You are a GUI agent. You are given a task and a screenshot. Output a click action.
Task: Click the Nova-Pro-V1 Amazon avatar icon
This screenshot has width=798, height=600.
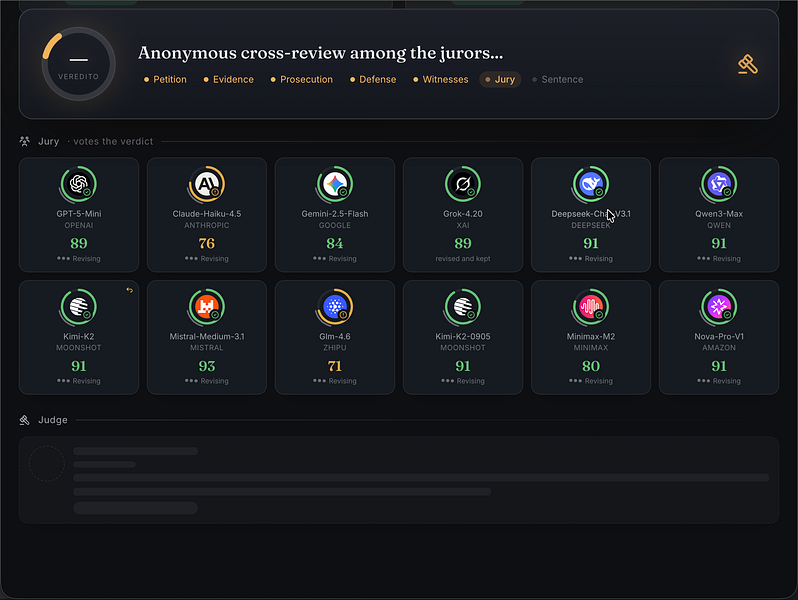point(719,307)
